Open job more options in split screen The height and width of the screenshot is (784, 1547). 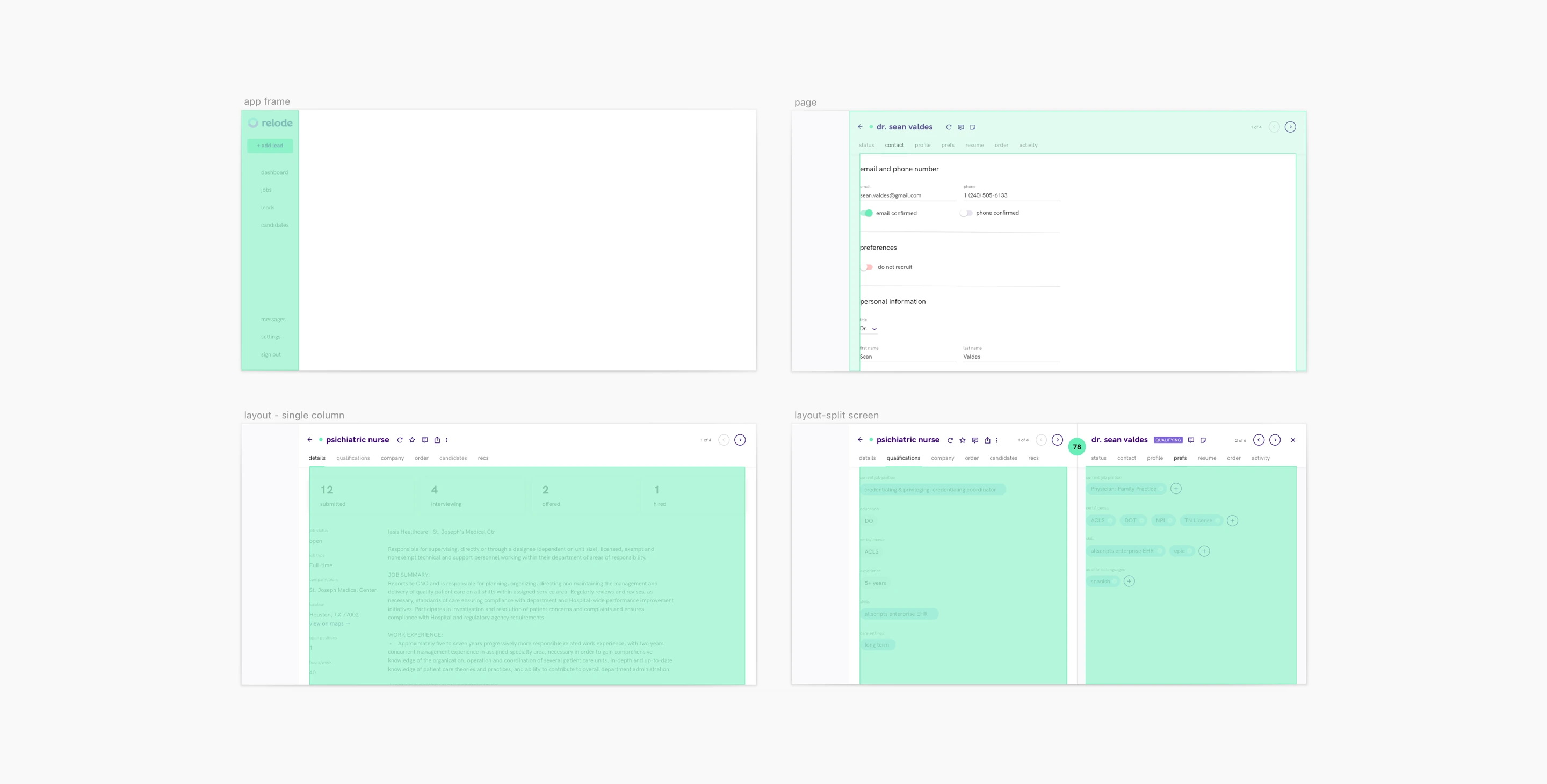[997, 440]
